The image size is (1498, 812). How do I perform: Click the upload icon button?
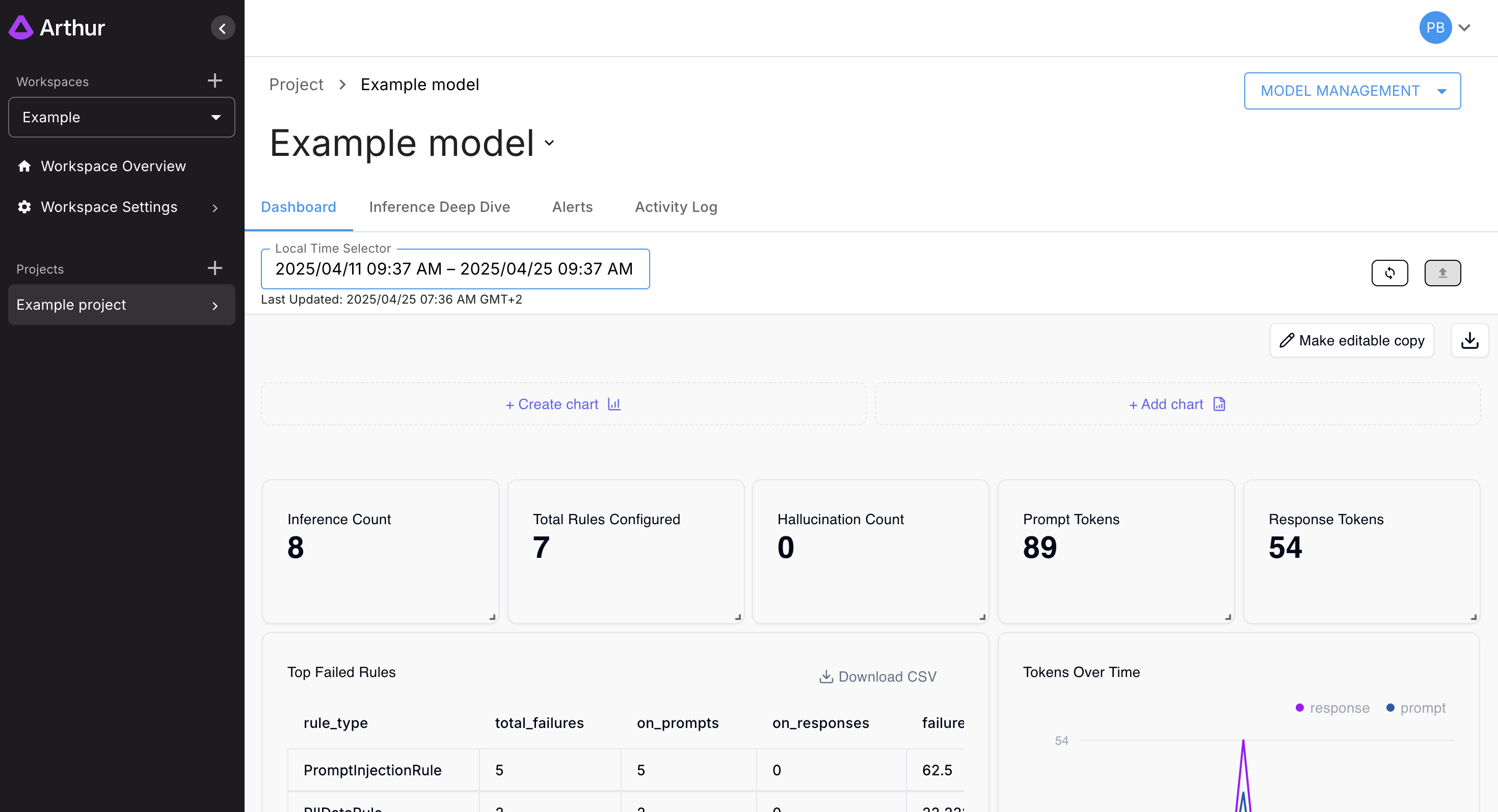coord(1442,273)
